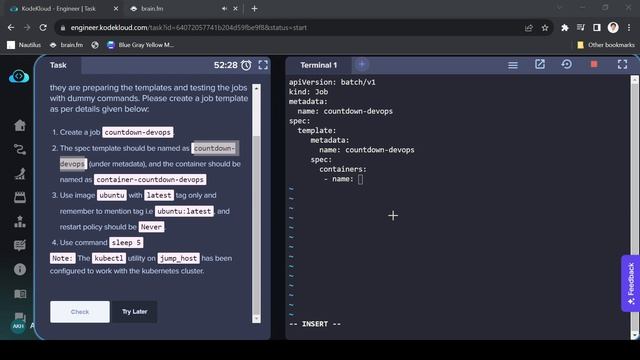Select the Terminal 1 tab
Viewport: 640px width, 360px height.
tap(319, 65)
